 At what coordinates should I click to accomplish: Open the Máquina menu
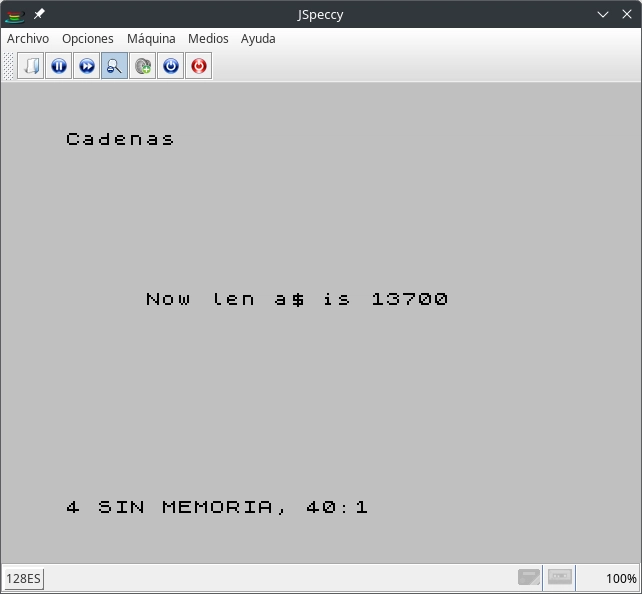pyautogui.click(x=151, y=39)
